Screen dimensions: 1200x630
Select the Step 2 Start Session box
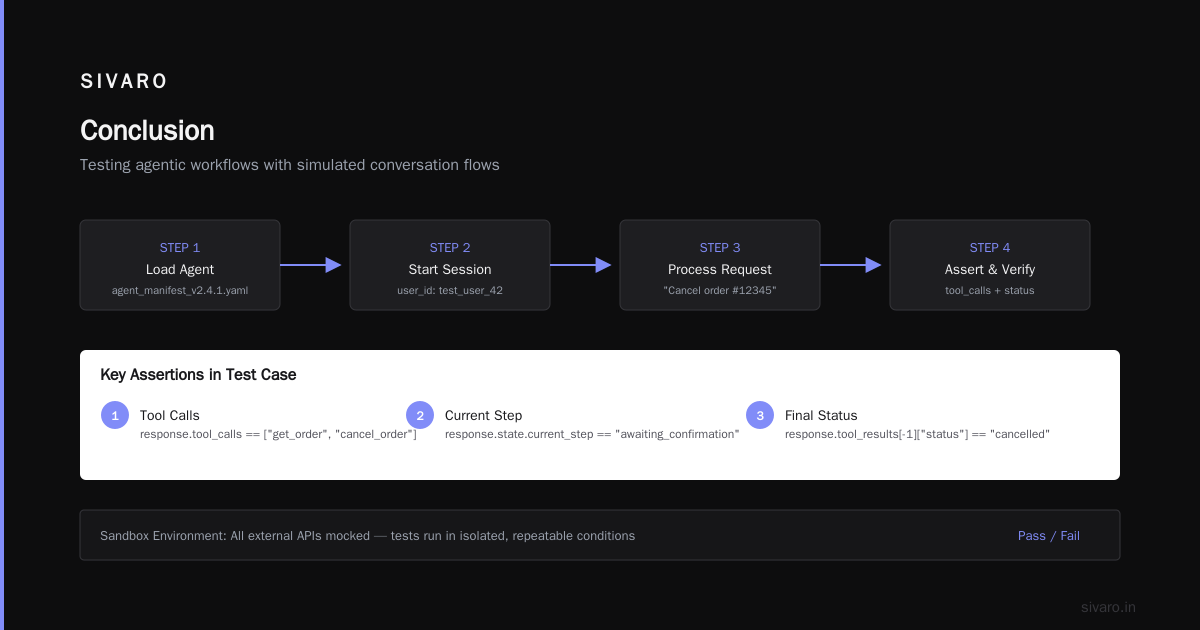coord(450,265)
